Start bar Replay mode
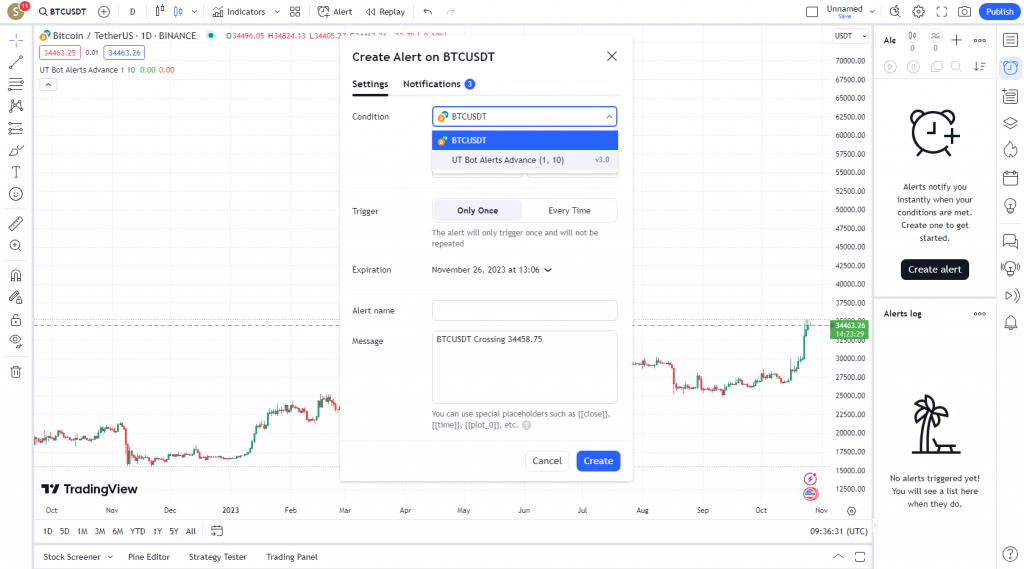Viewport: 1024px width, 569px height. tap(385, 12)
